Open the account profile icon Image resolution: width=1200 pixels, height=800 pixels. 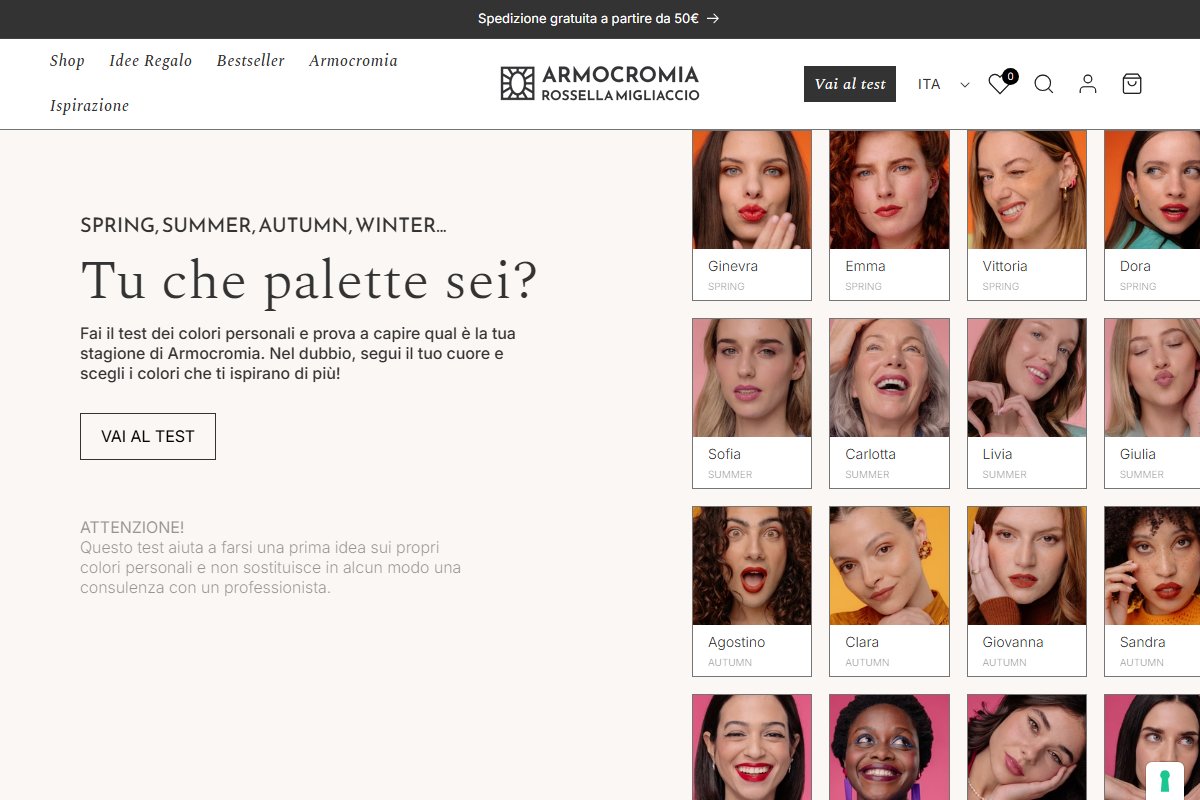(1087, 84)
